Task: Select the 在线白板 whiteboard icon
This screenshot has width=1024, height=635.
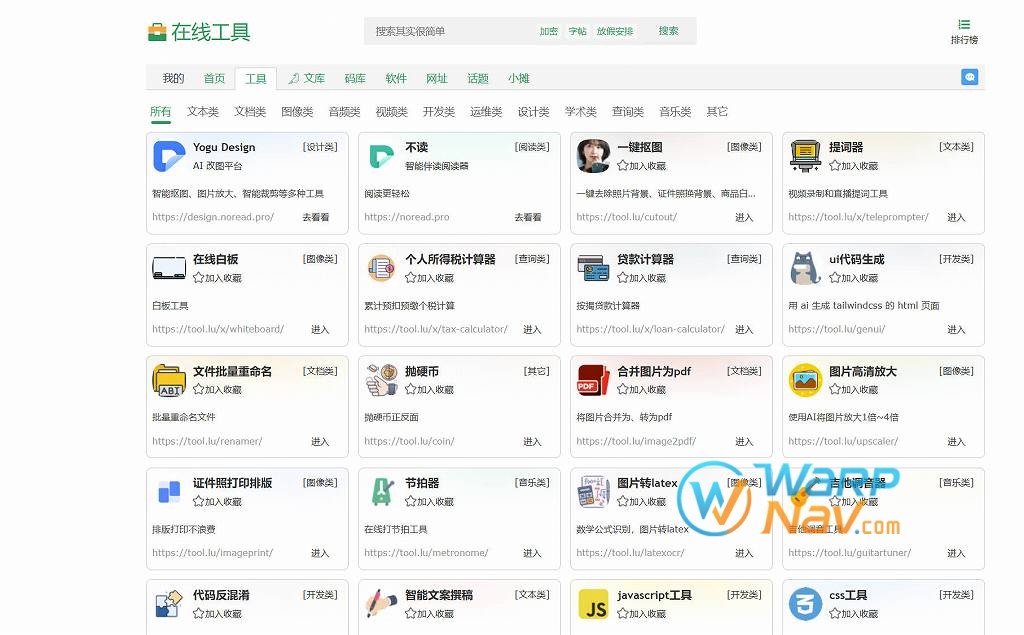Action: pyautogui.click(x=169, y=268)
